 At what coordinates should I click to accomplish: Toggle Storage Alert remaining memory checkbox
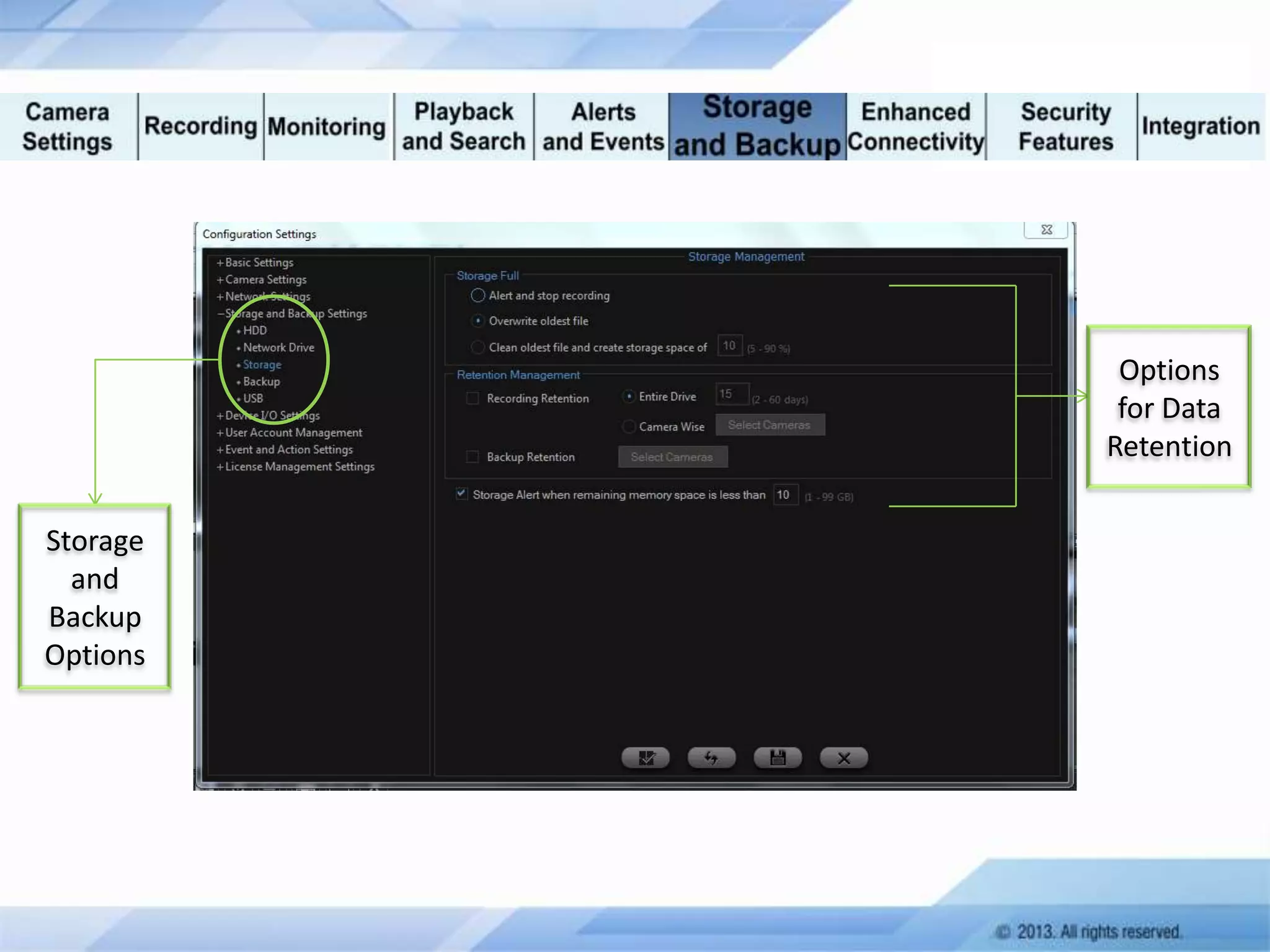[x=461, y=494]
